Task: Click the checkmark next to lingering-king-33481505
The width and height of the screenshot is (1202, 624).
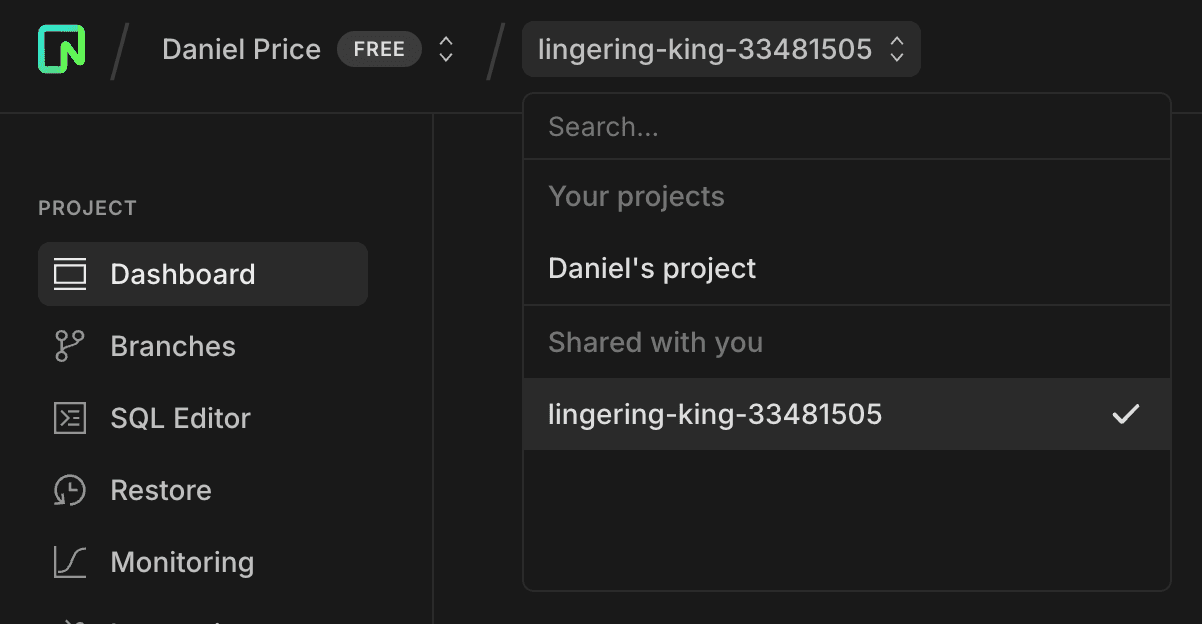Action: pos(1126,414)
